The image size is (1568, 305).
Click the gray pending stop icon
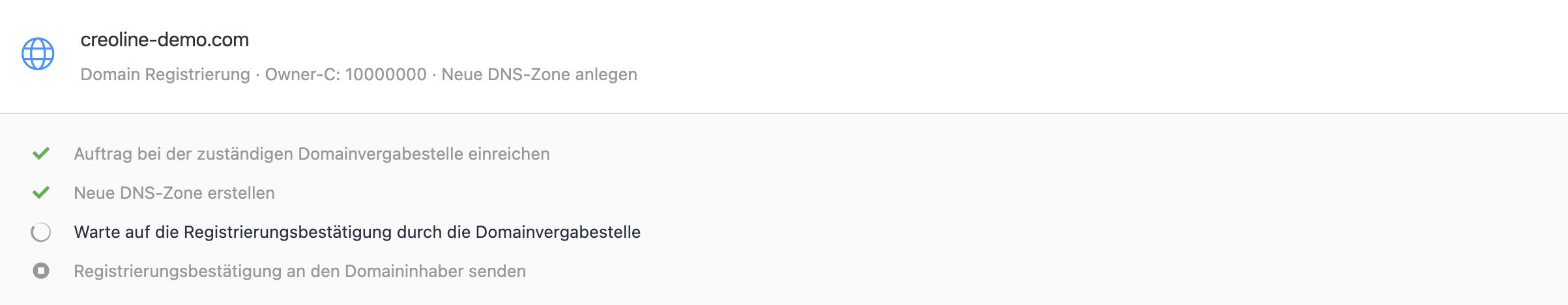(41, 270)
